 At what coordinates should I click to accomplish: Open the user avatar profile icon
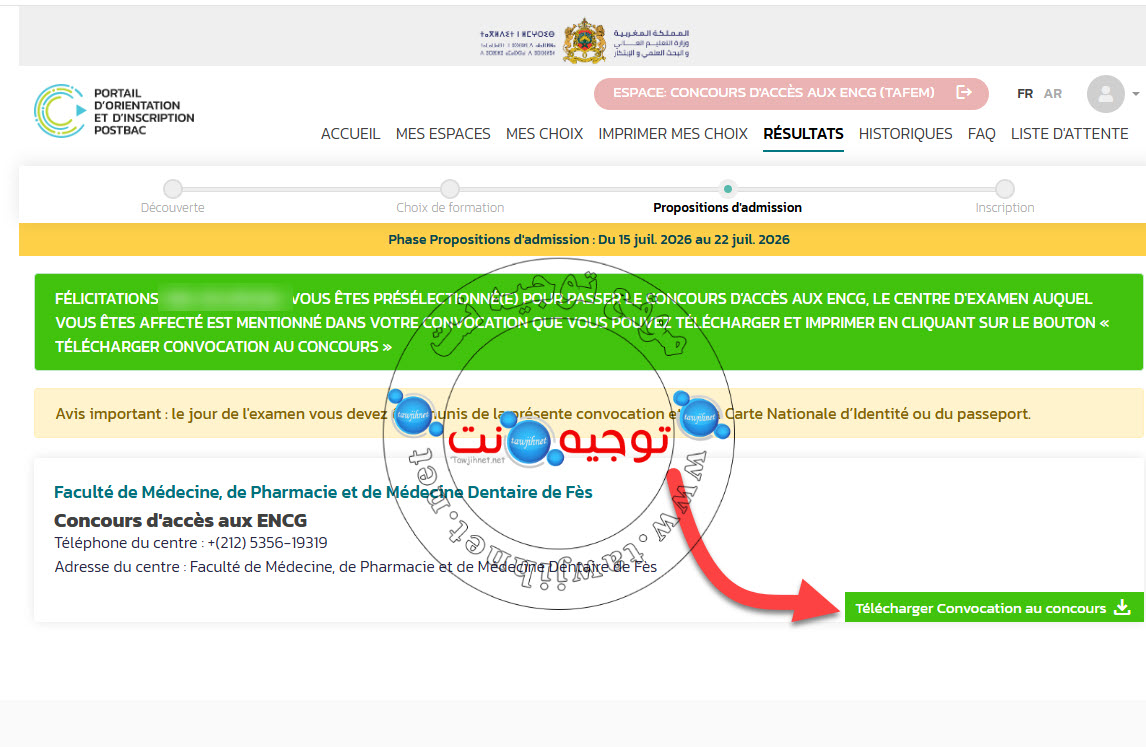tap(1105, 94)
